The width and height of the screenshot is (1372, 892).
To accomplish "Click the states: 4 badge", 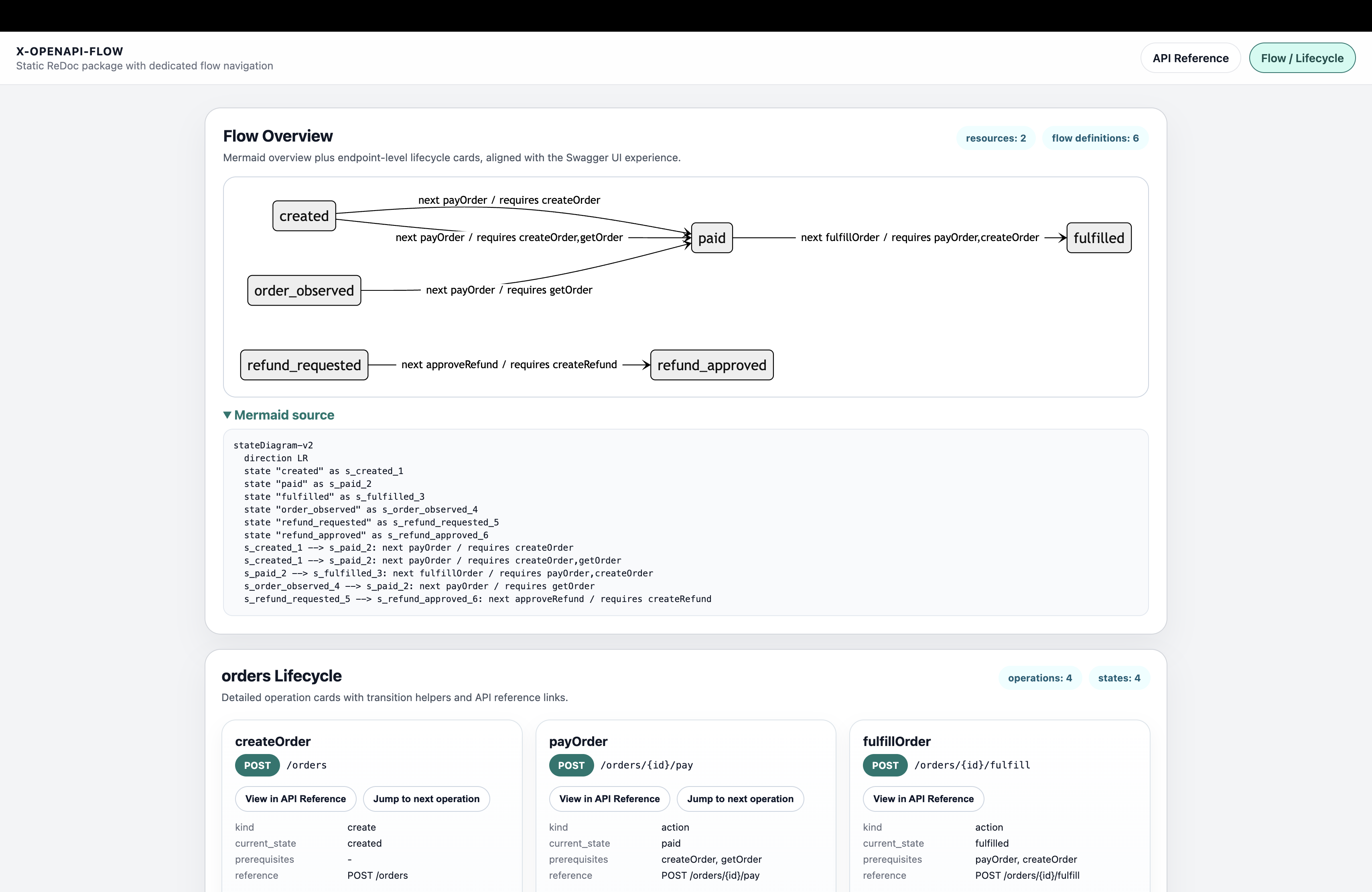I will pos(1119,678).
